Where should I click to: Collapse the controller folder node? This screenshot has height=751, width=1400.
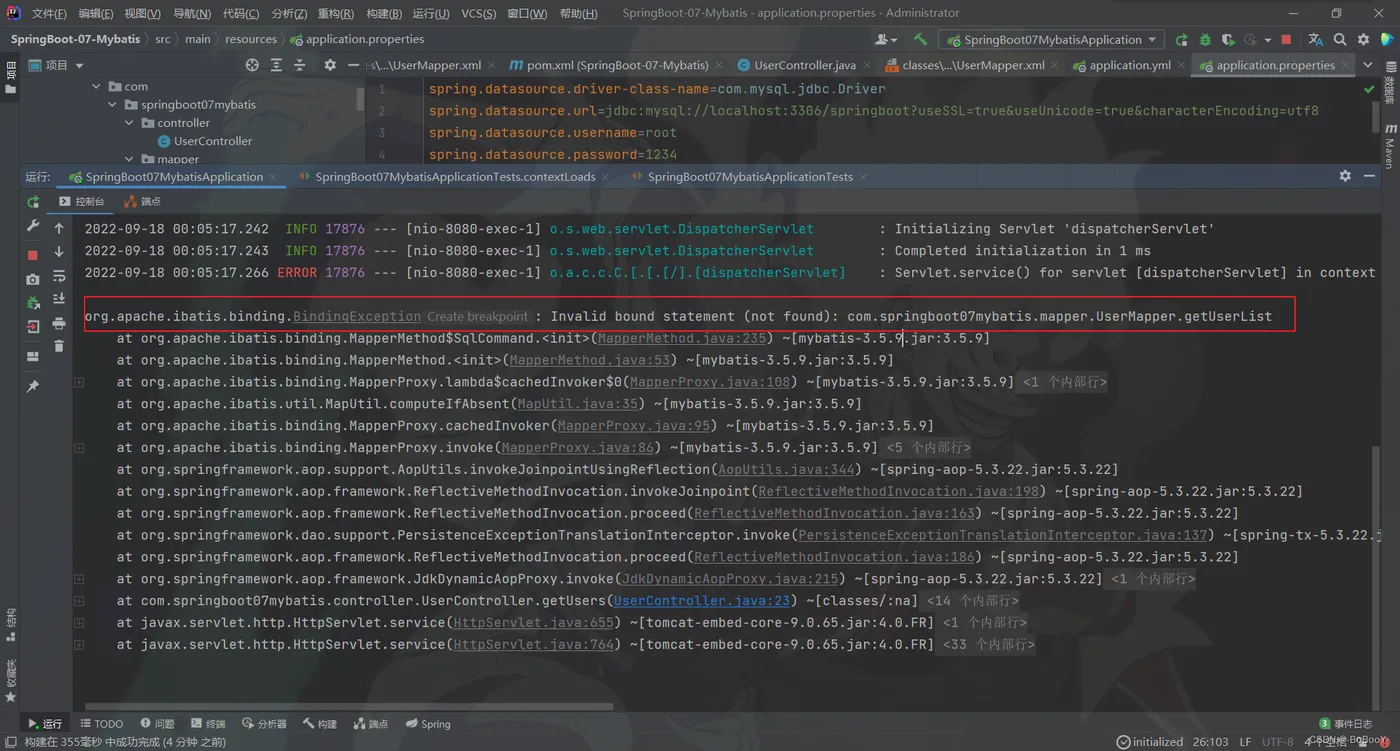click(x=129, y=123)
